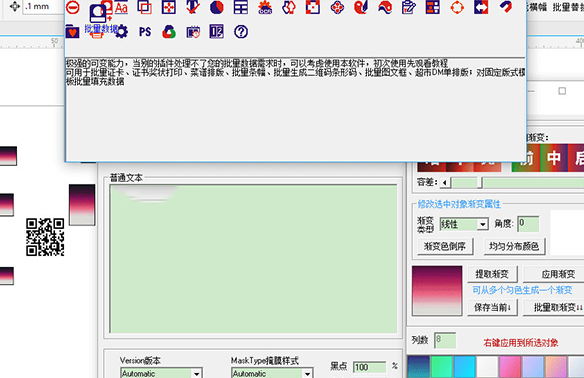584x378 pixels.
Task: Click the gear settings icon
Action: pyautogui.click(x=121, y=32)
